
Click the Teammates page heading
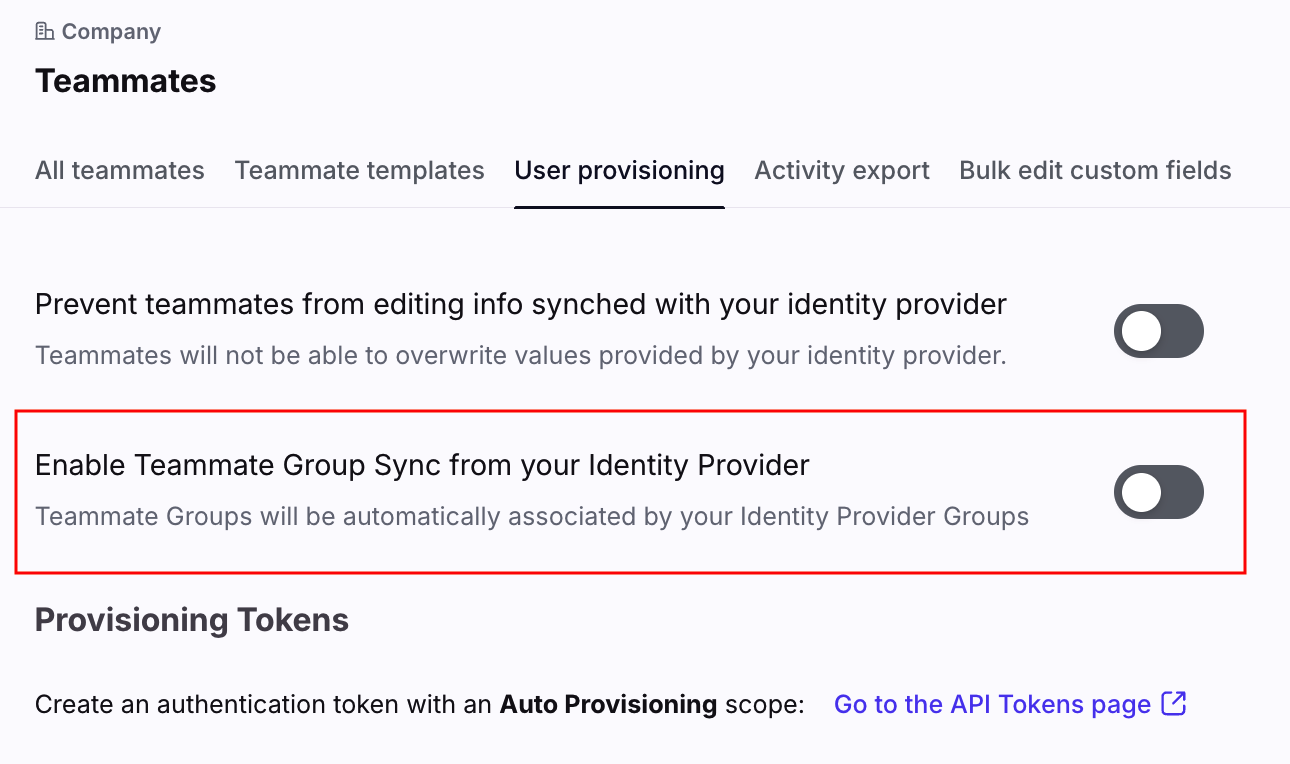(125, 81)
